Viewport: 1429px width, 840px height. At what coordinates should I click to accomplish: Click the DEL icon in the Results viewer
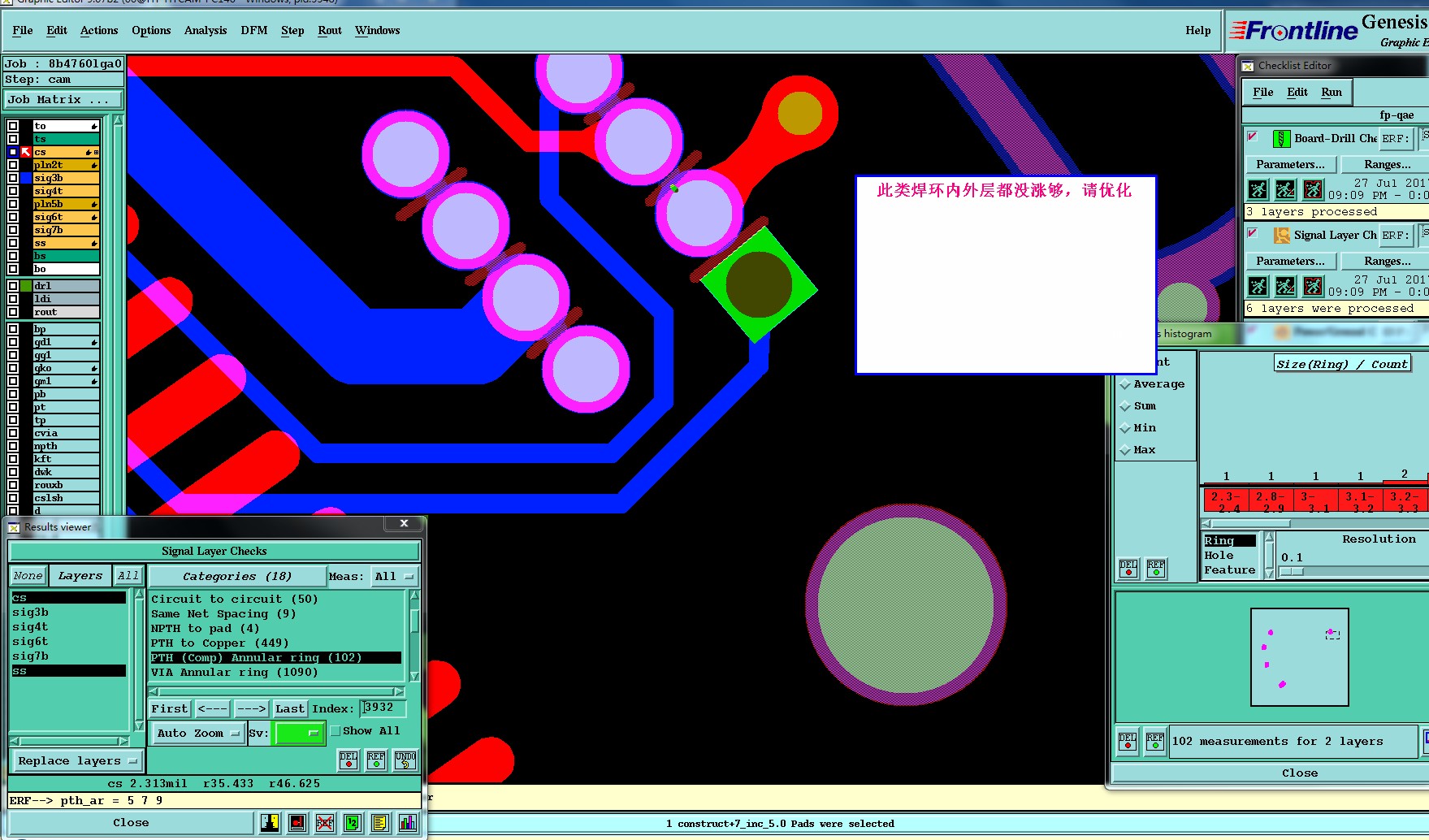click(x=349, y=760)
